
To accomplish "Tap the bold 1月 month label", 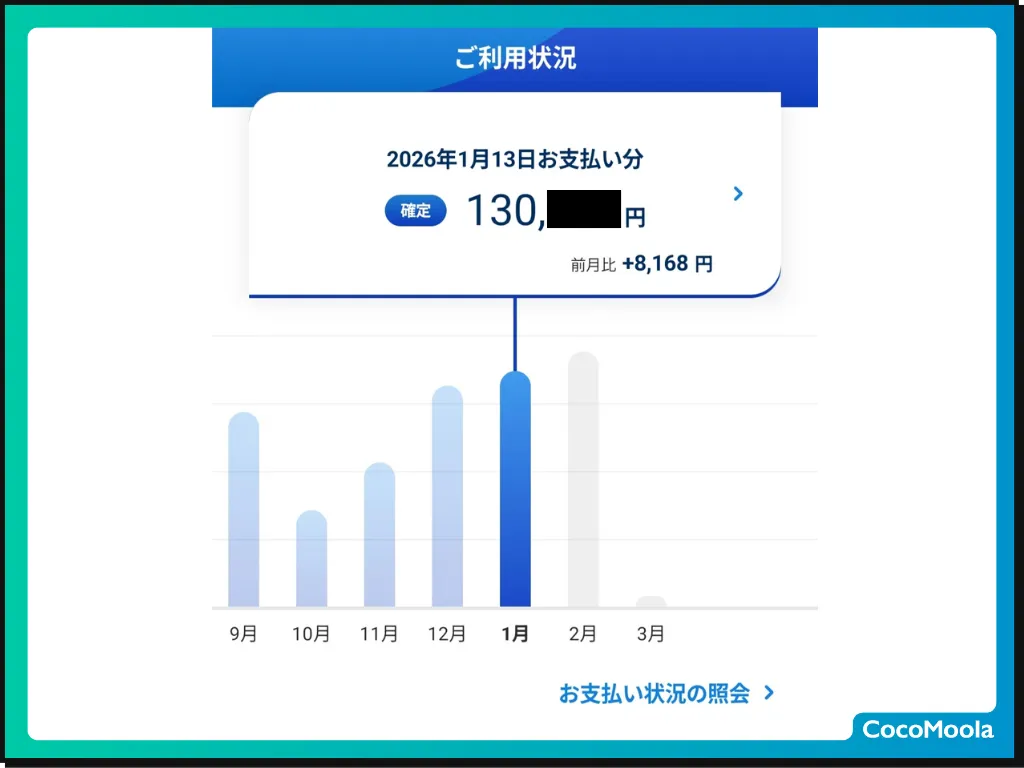I will (515, 634).
